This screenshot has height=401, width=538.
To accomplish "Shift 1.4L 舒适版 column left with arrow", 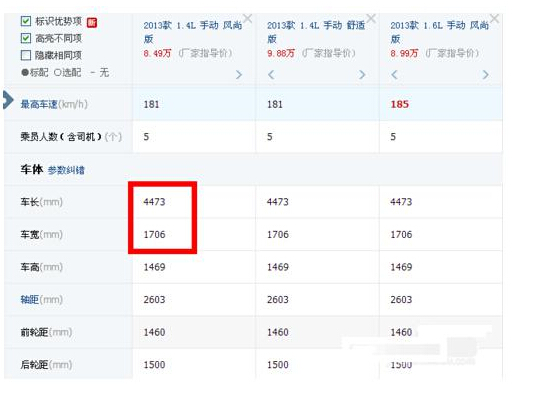I will 271,74.
